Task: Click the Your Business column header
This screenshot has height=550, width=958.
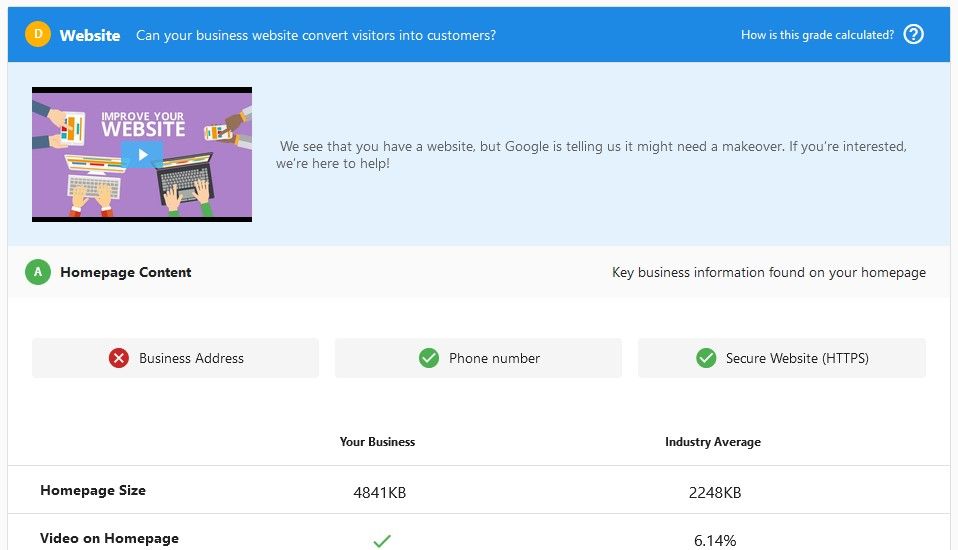Action: [378, 442]
